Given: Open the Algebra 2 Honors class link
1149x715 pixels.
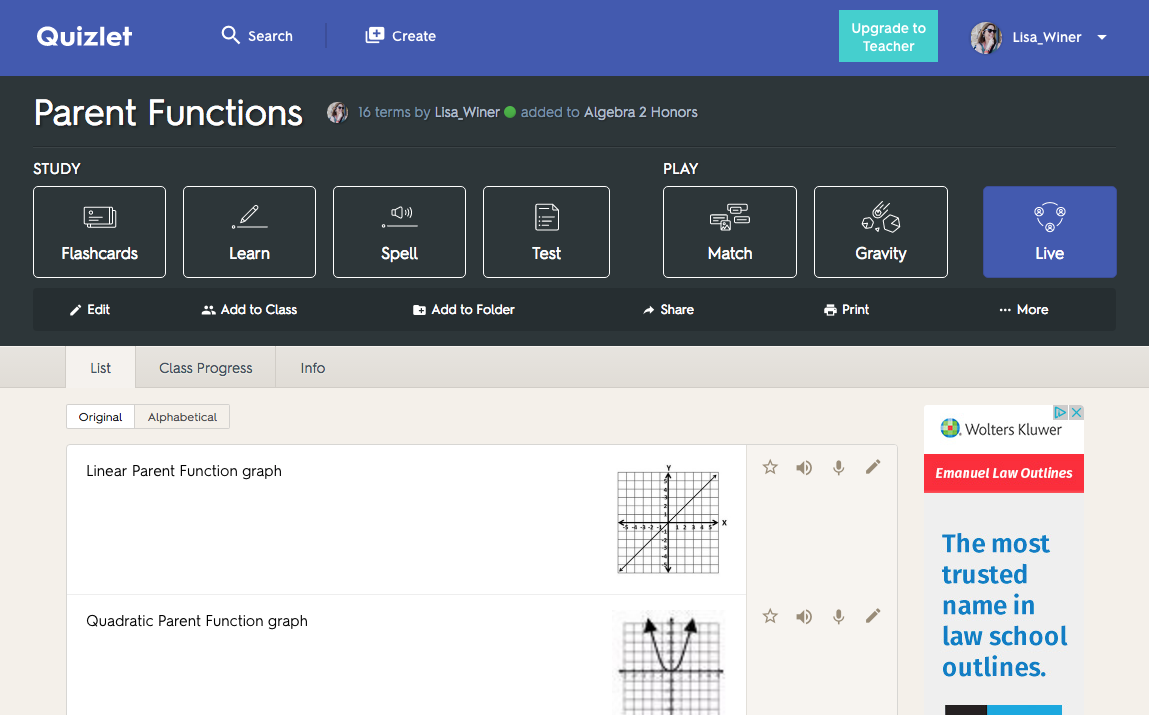Looking at the screenshot, I should (x=640, y=112).
